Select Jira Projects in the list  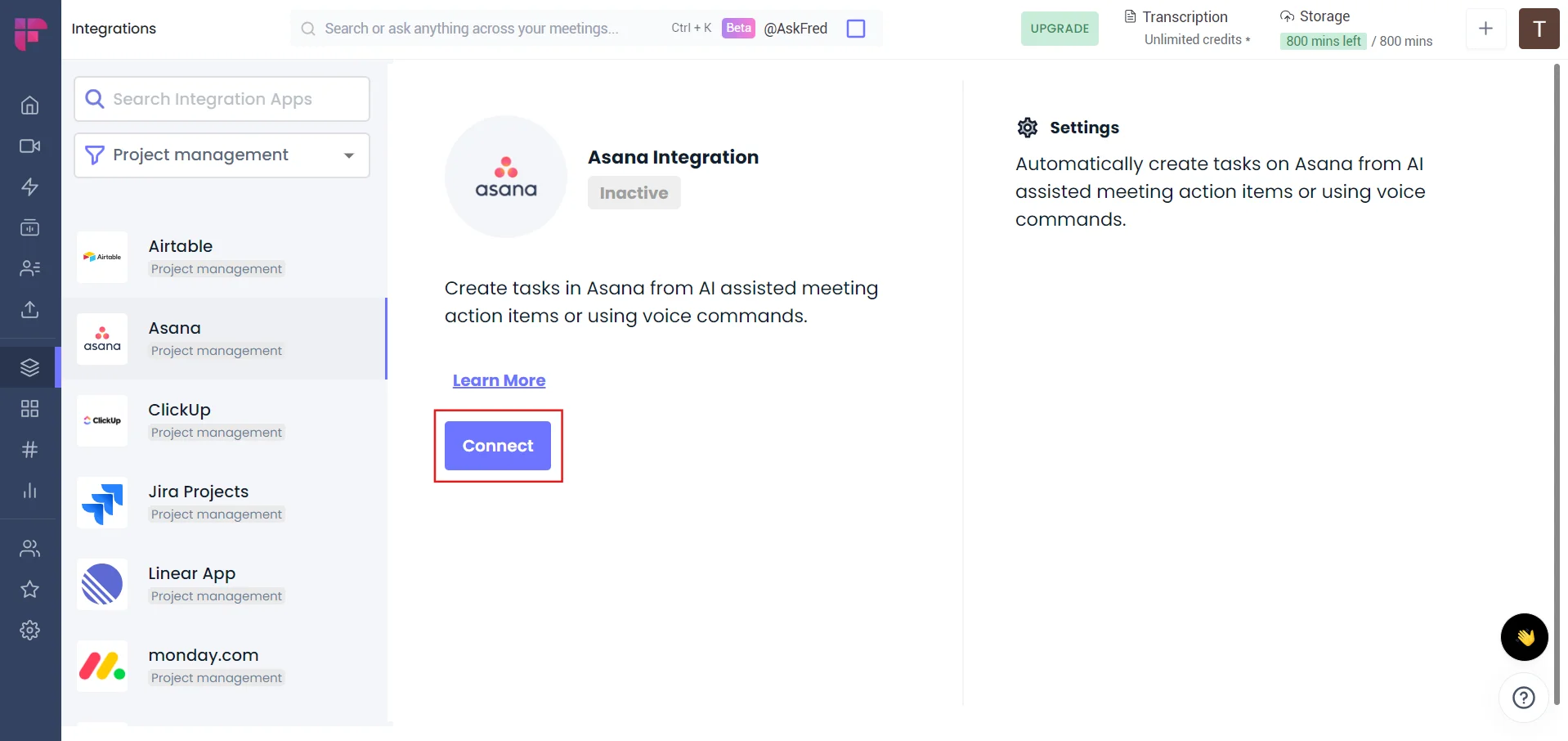(x=224, y=502)
